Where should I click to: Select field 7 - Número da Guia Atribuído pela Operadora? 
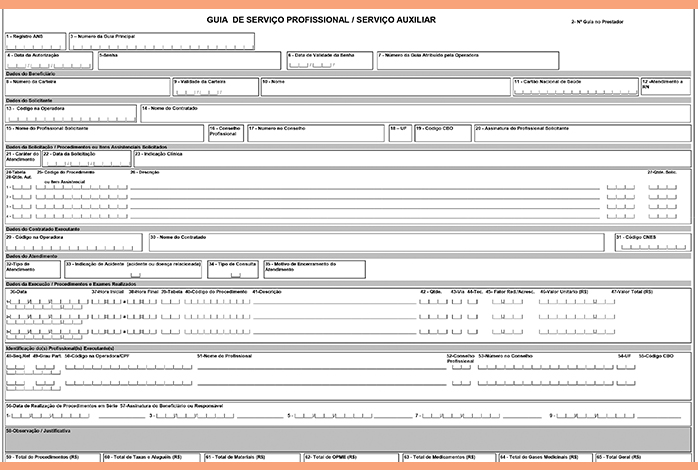click(x=530, y=62)
